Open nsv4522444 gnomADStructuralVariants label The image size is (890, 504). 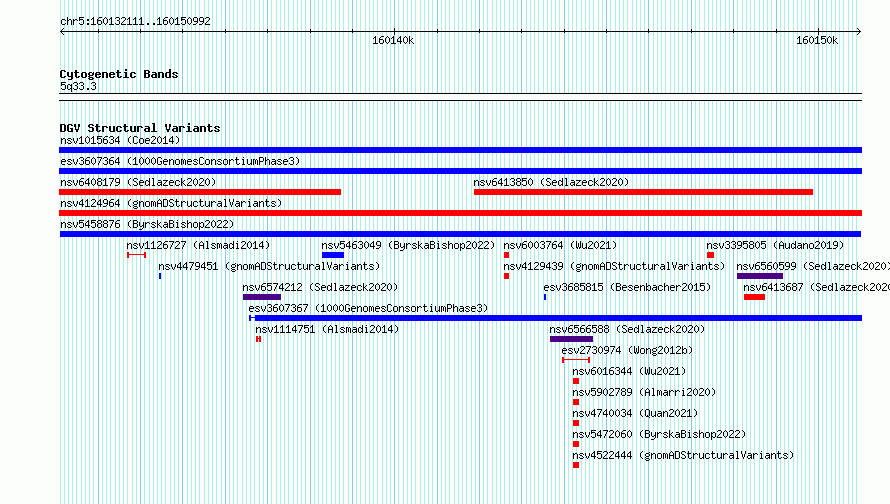tap(683, 455)
